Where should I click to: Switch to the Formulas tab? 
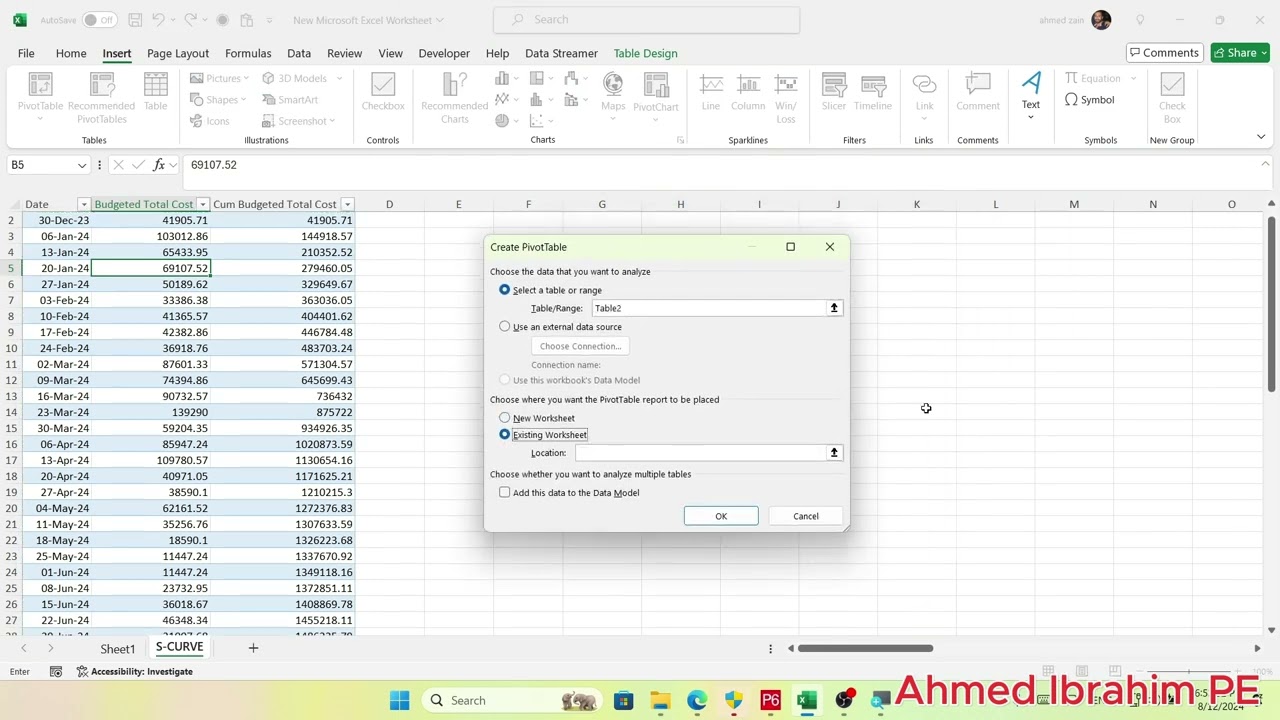coord(248,53)
